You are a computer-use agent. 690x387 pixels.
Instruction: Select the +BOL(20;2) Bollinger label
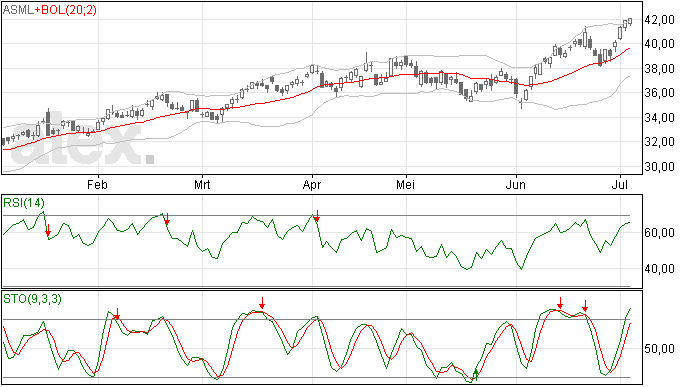tap(66, 10)
